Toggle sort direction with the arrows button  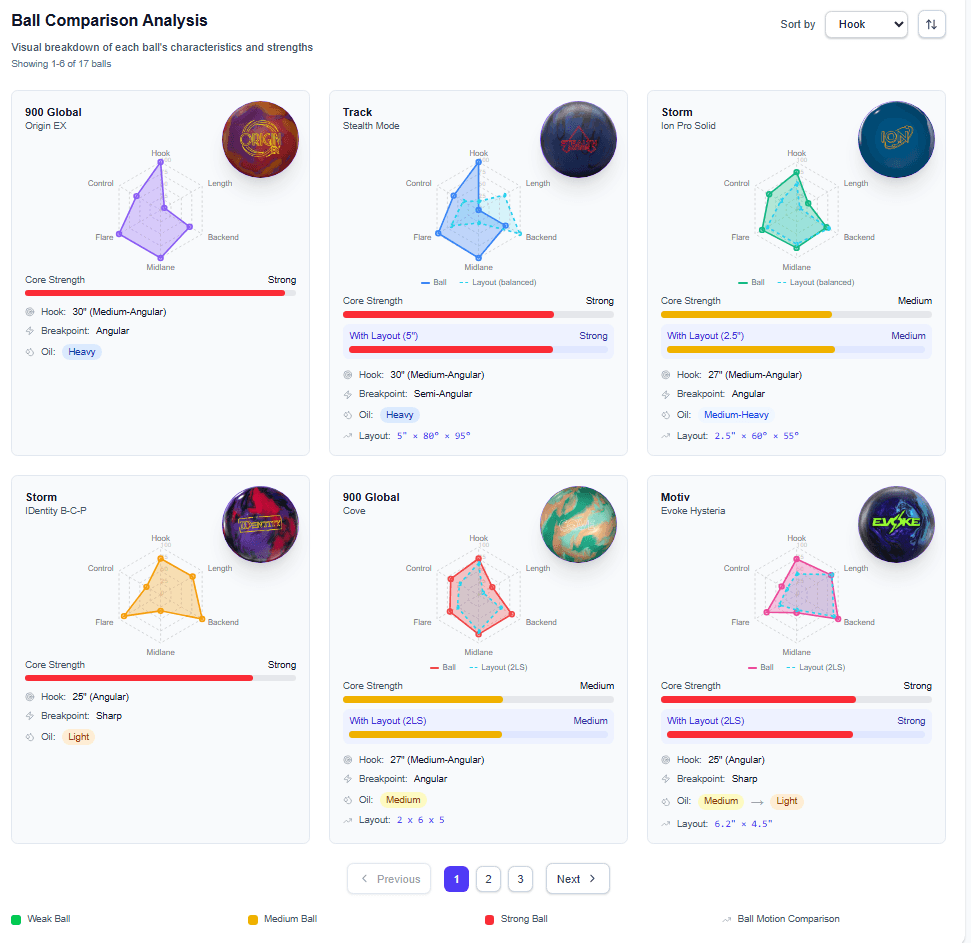click(931, 25)
